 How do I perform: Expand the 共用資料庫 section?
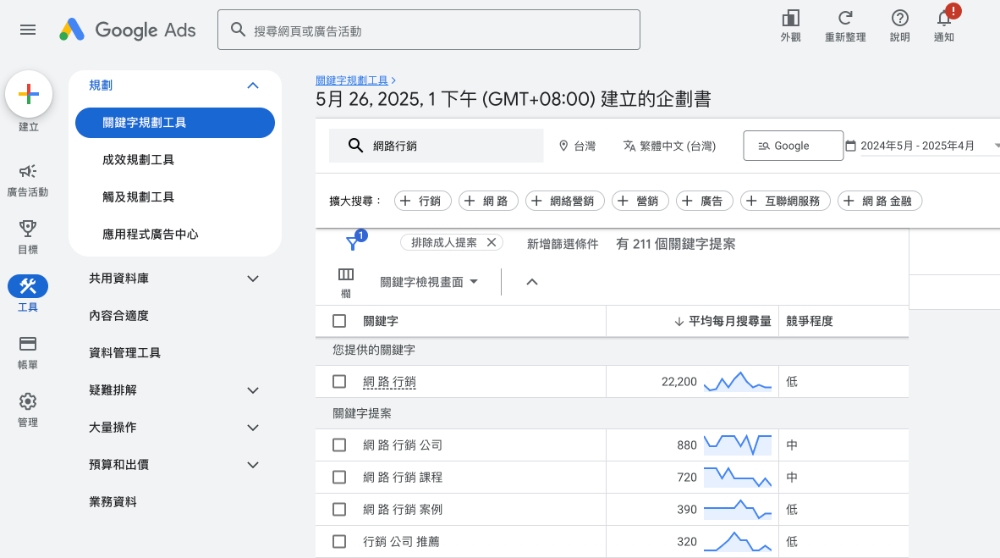[253, 279]
